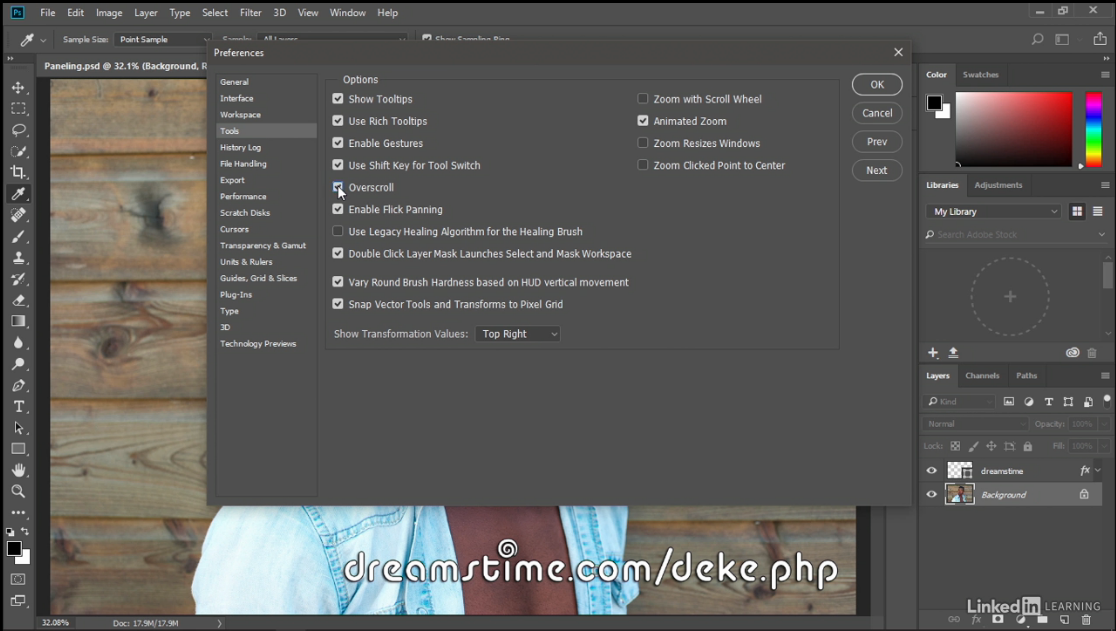1116x631 pixels.
Task: Uncheck Animated Zoom
Action: coord(643,121)
